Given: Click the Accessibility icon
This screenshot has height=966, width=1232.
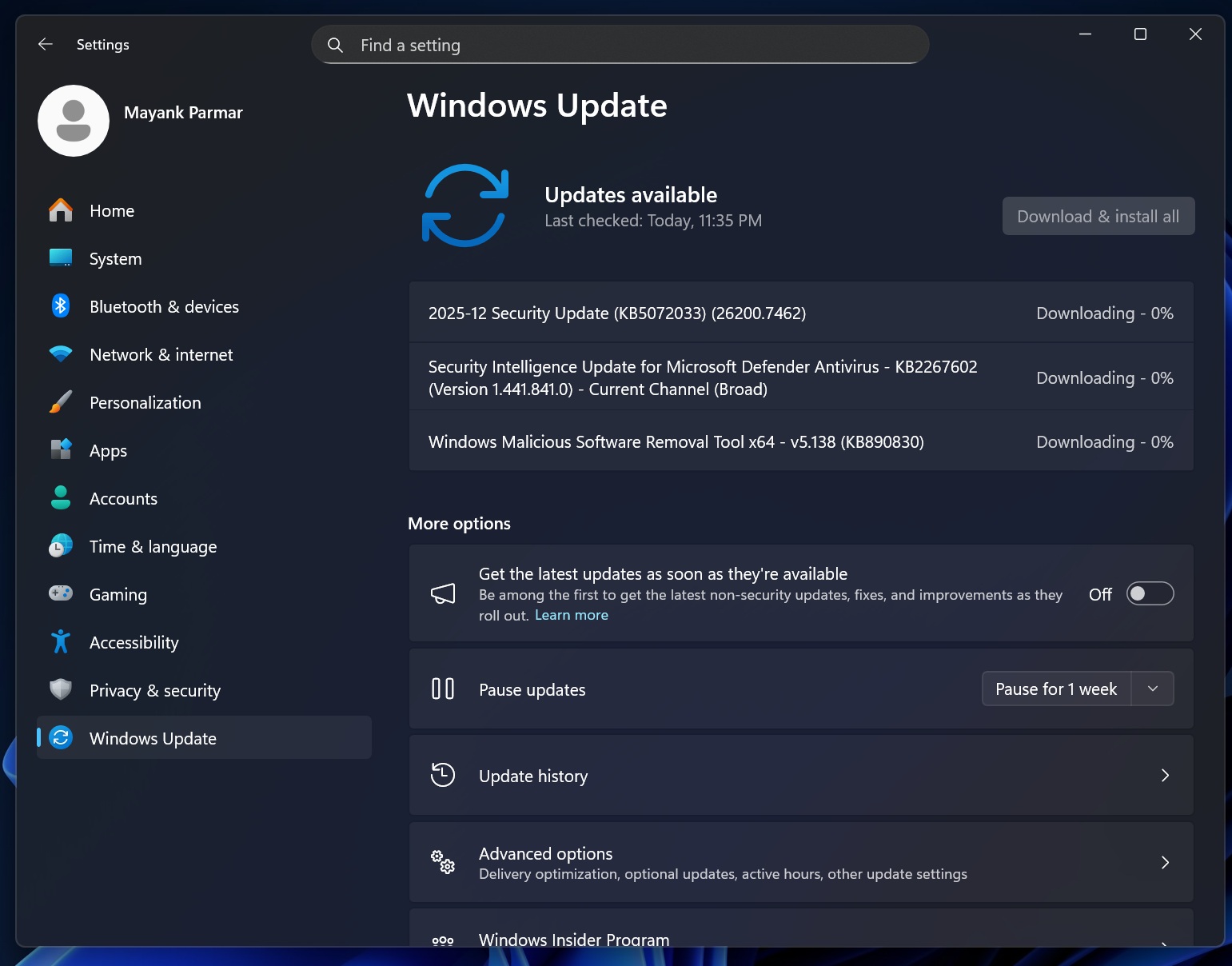Looking at the screenshot, I should [x=61, y=642].
